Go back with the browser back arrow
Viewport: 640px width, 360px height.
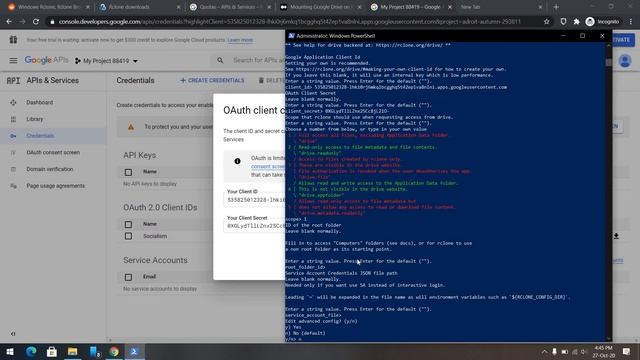9,22
